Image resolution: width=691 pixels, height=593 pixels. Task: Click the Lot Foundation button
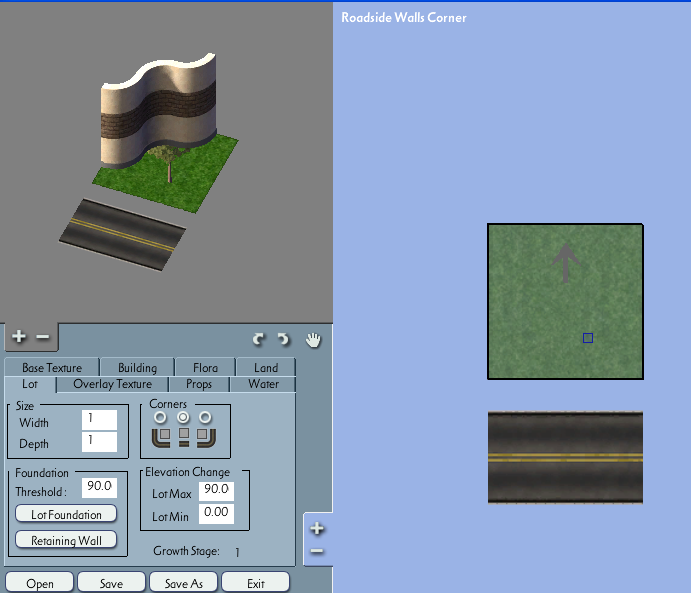click(x=66, y=514)
